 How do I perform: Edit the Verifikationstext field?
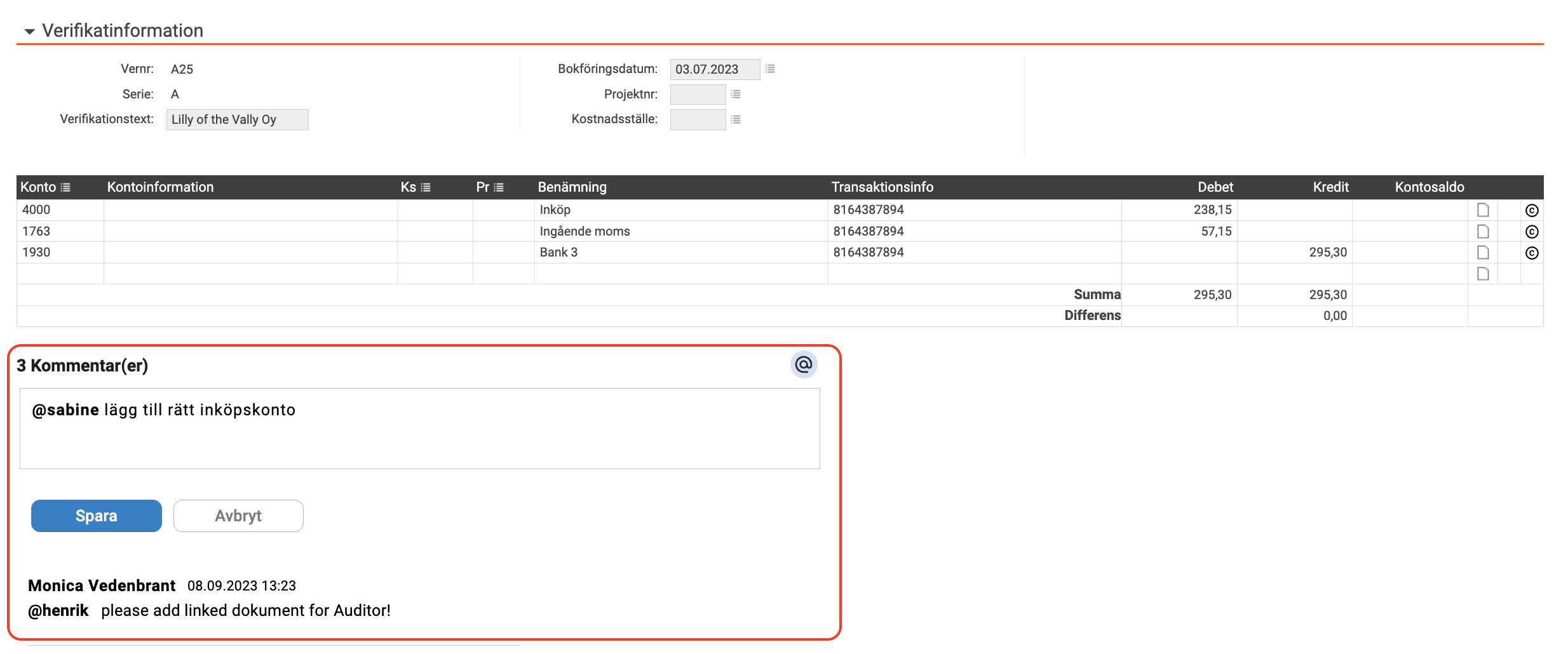click(237, 119)
